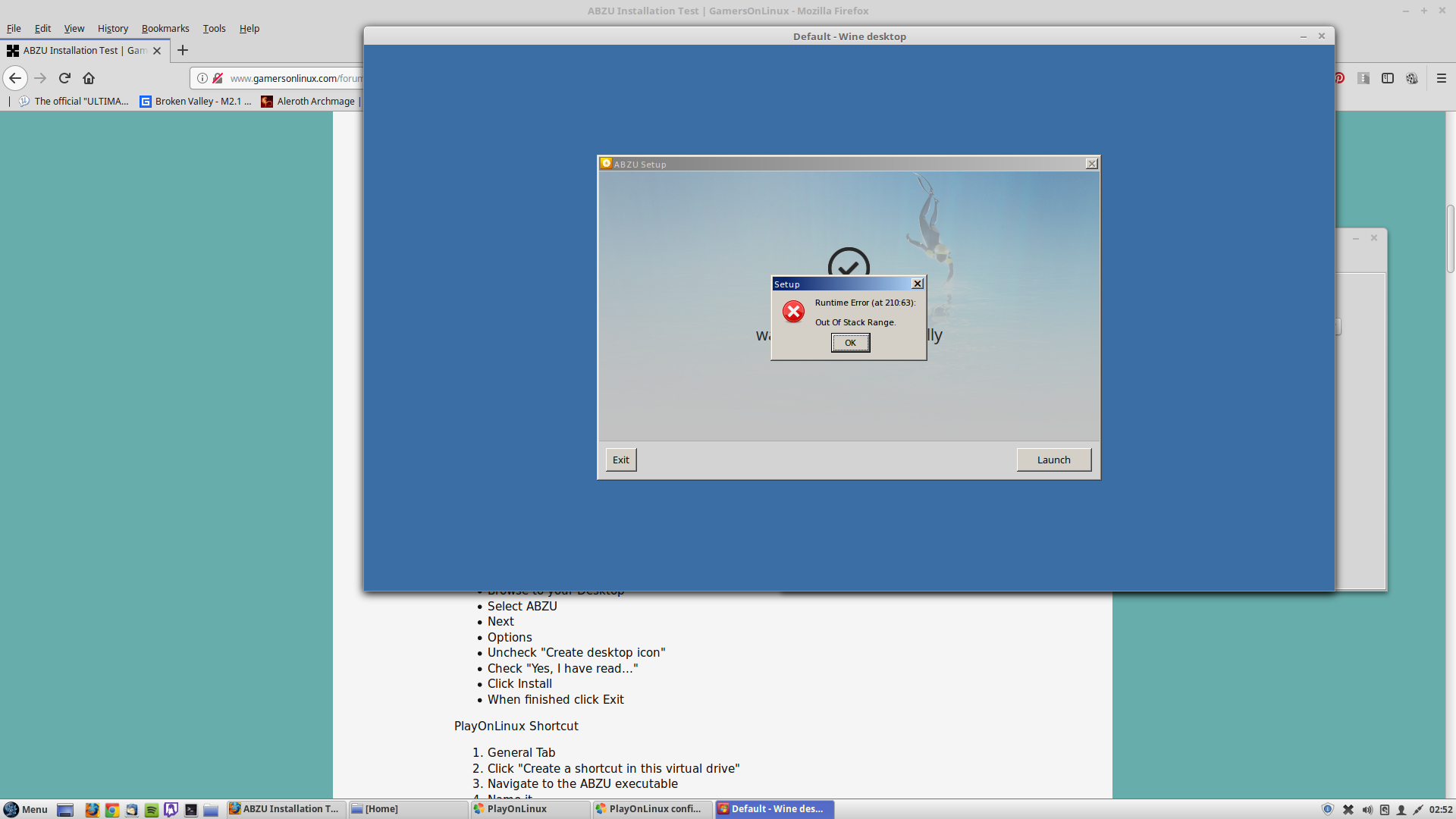Screen dimensions: 1456x819
Task: Click the 02:52 clock
Action: point(1441,809)
